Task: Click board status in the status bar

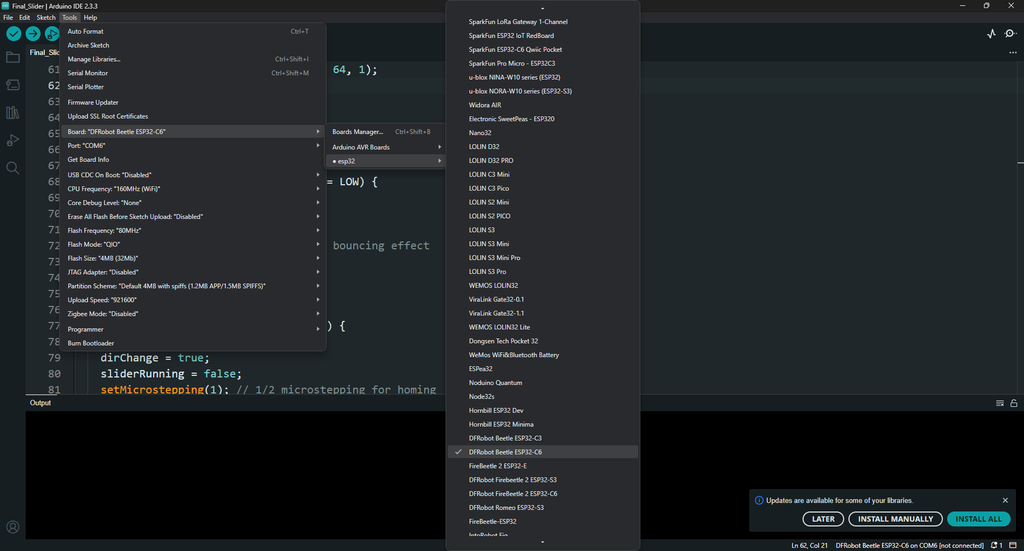Action: click(x=909, y=545)
